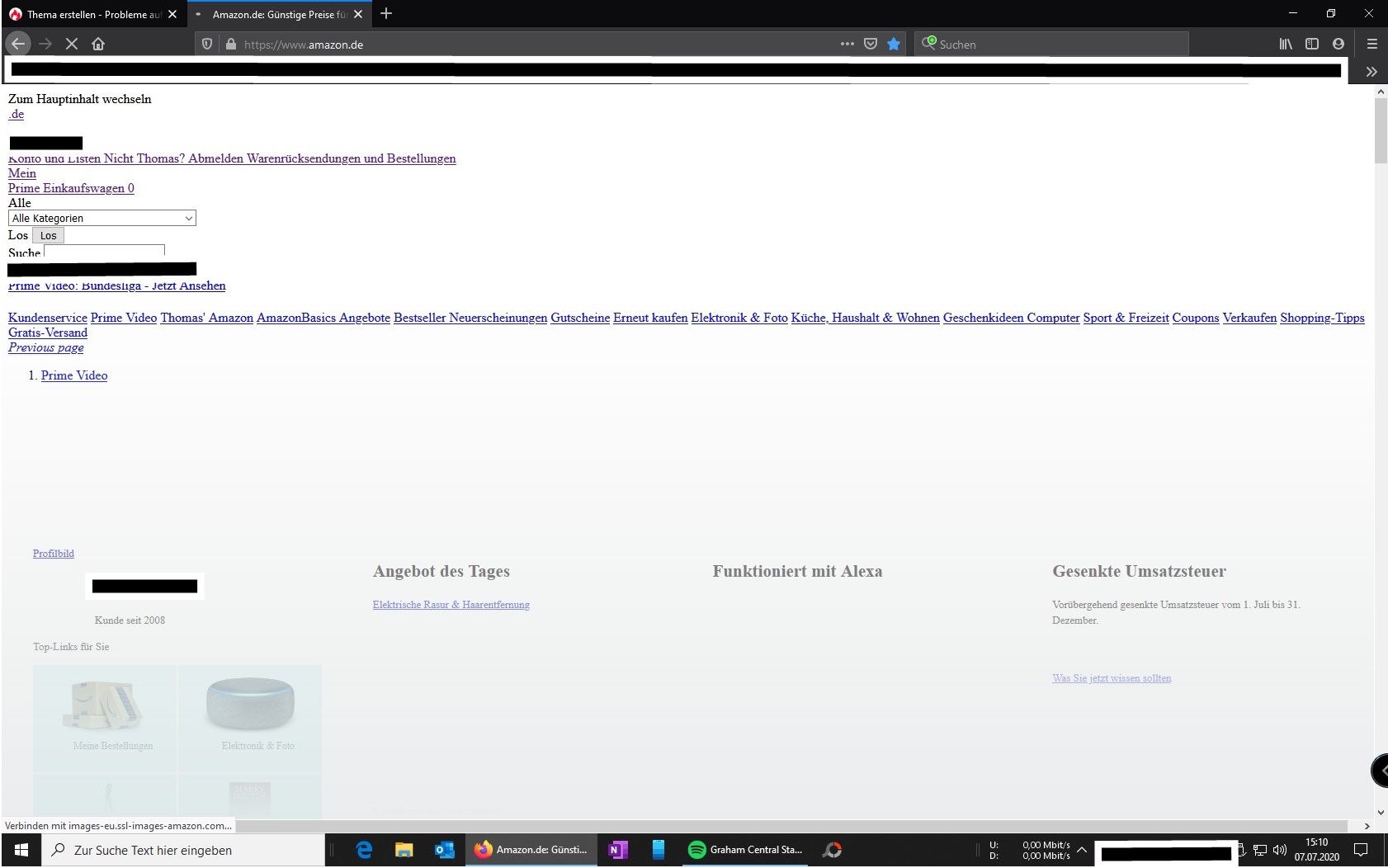The width and height of the screenshot is (1388, 868).
Task: Open the Firefox library icon
Action: pyautogui.click(x=1286, y=44)
